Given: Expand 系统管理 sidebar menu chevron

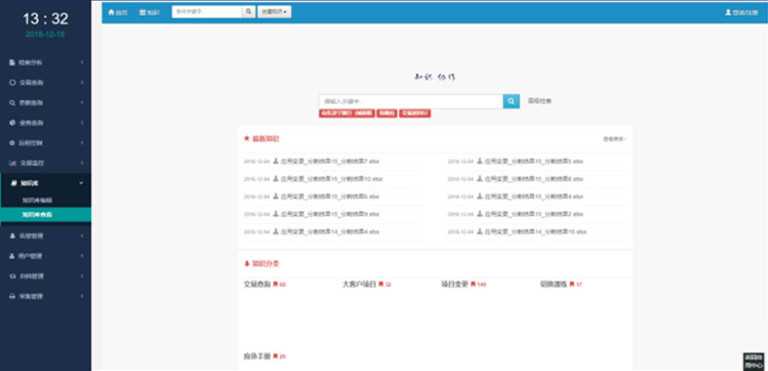Looking at the screenshot, I should (x=82, y=236).
